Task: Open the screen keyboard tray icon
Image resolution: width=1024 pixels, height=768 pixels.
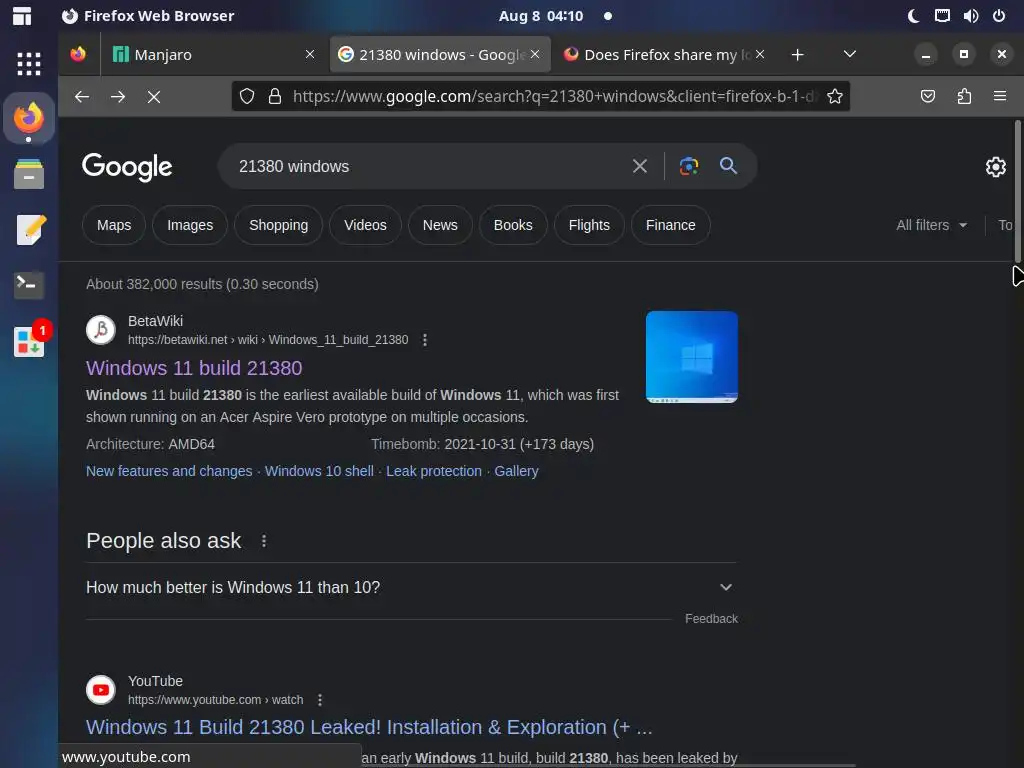Action: (942, 16)
